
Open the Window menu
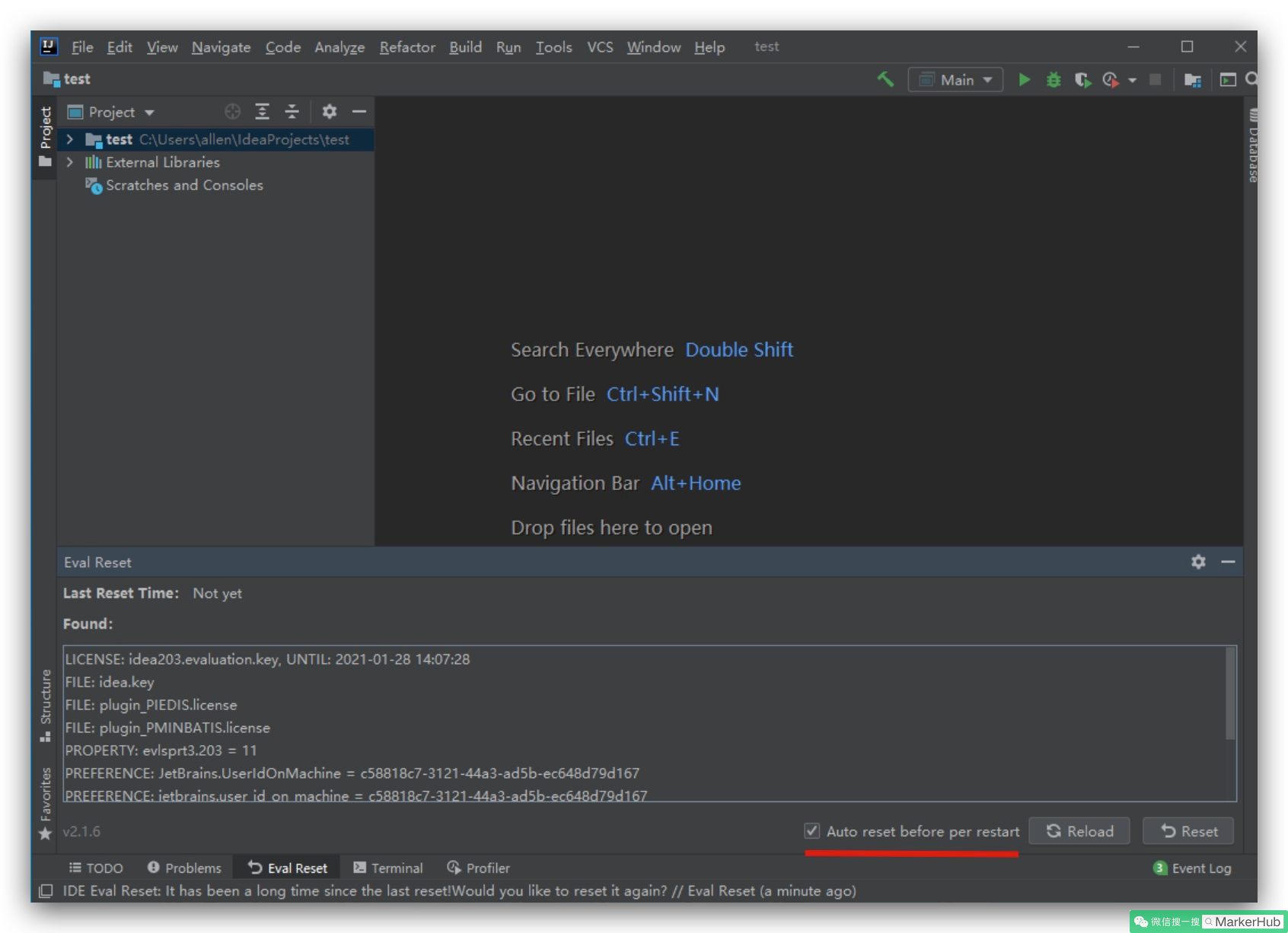point(654,47)
